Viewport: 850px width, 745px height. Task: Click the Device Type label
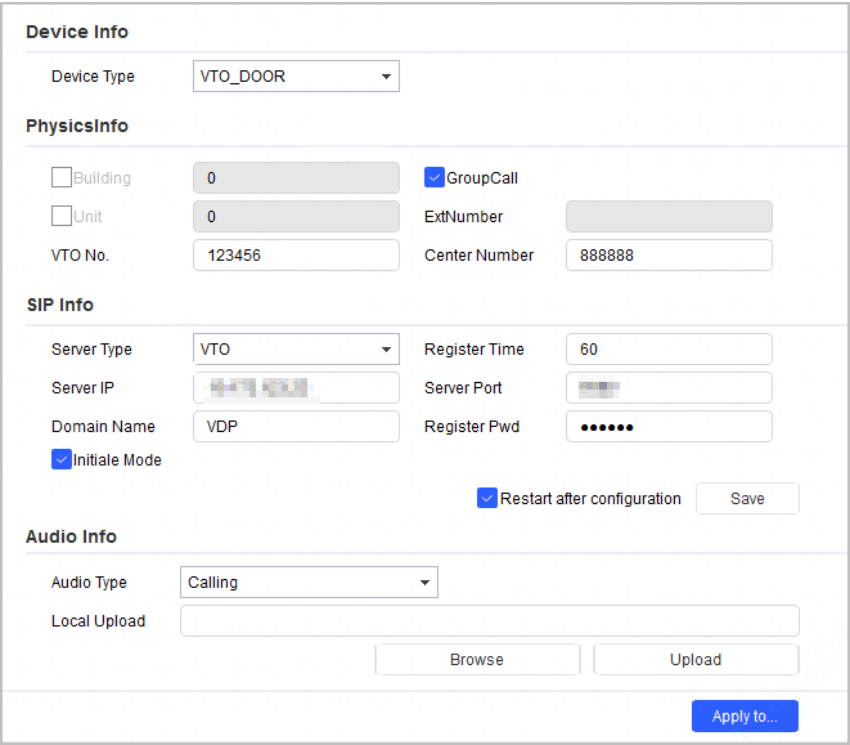93,76
